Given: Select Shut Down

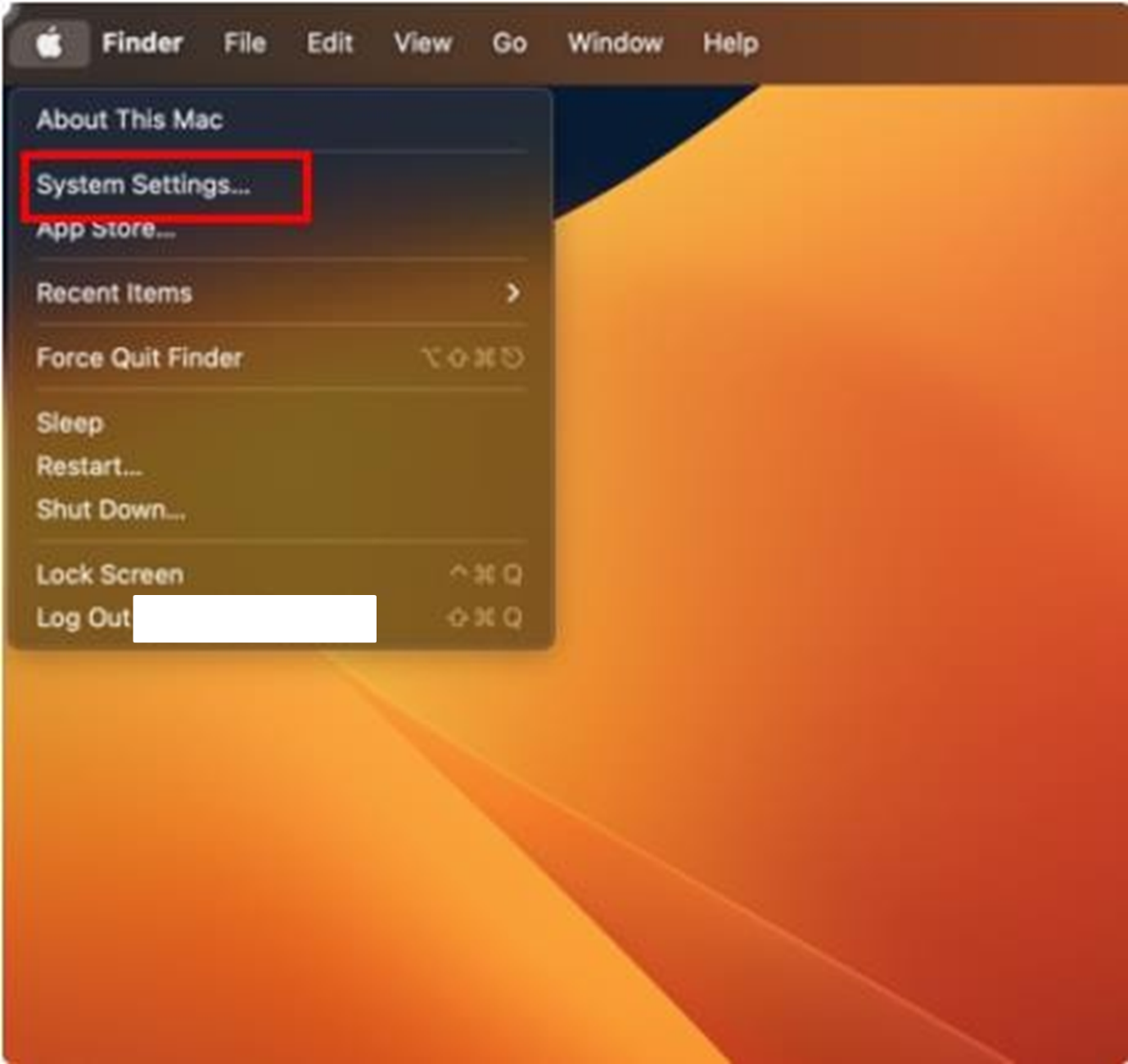Looking at the screenshot, I should tap(111, 509).
